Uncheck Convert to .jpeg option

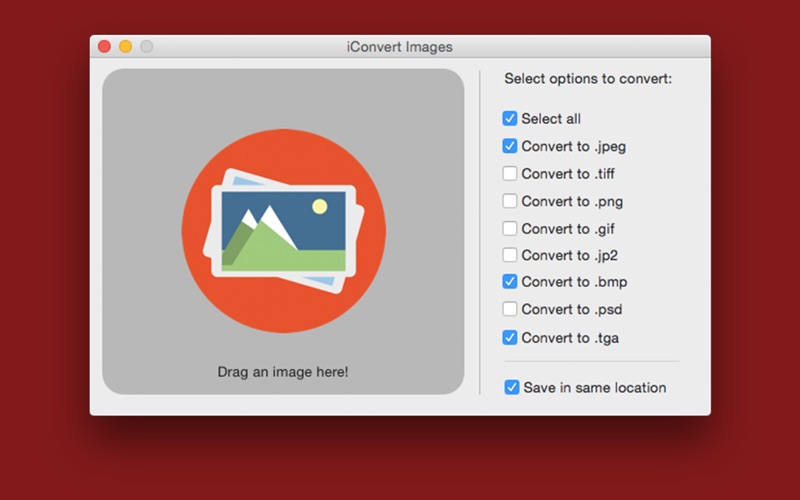point(509,146)
